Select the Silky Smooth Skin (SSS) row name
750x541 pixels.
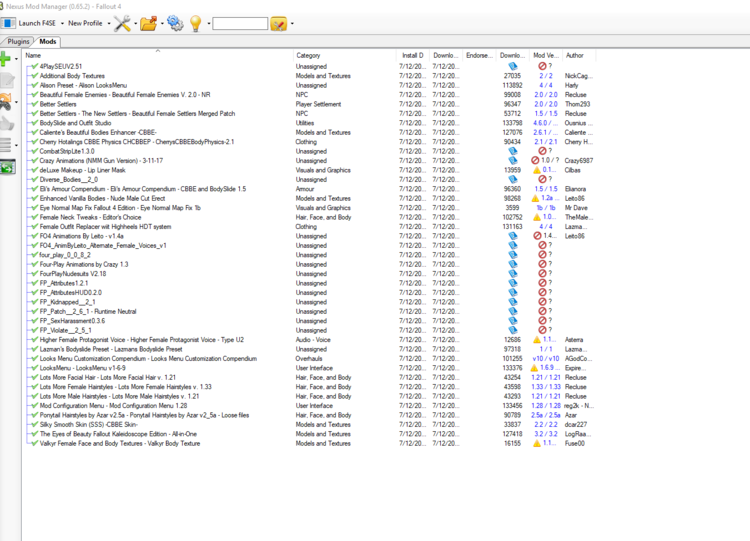click(x=88, y=425)
